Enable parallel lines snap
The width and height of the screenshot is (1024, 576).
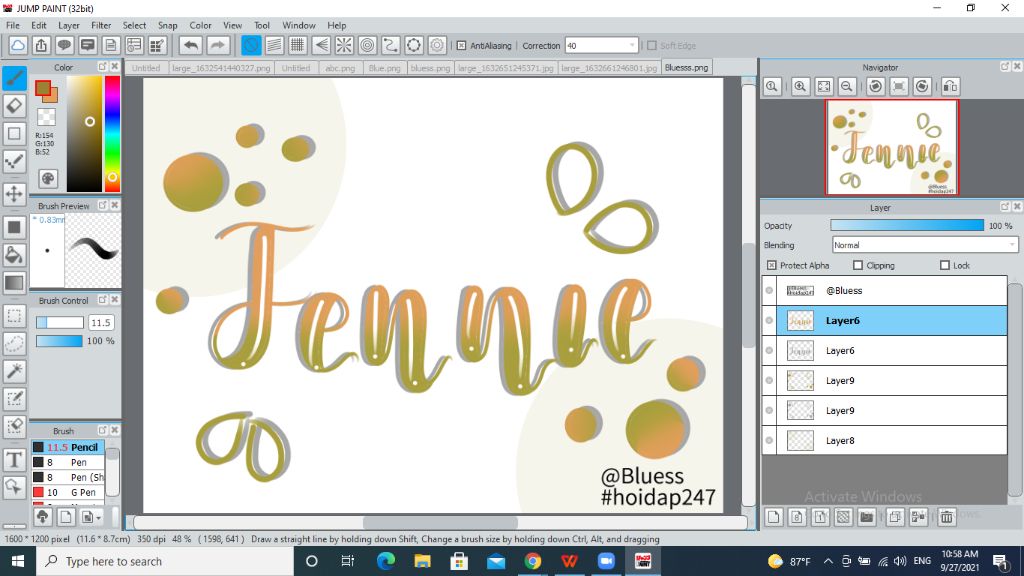click(274, 45)
